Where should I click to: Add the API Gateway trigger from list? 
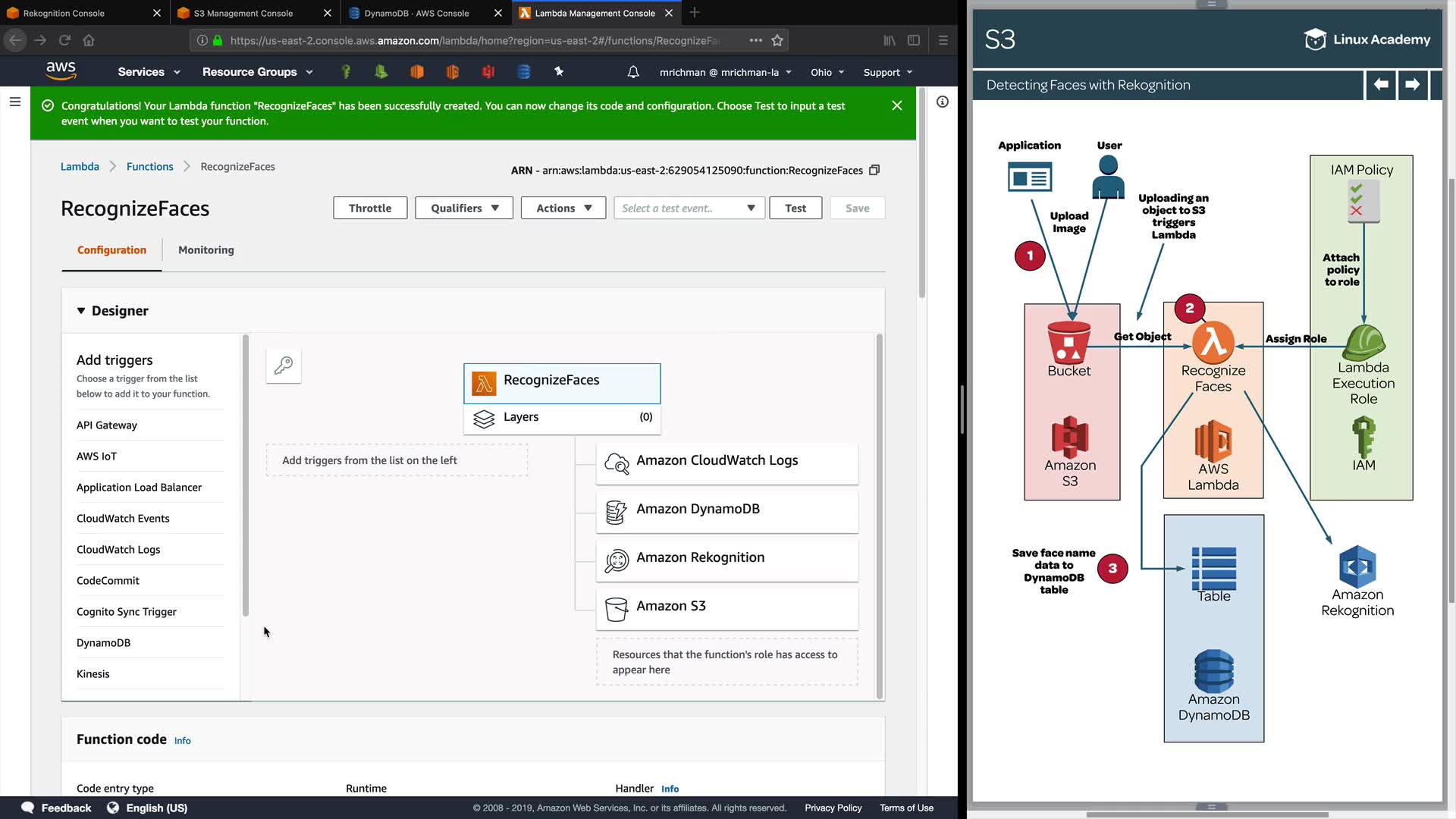pos(107,425)
